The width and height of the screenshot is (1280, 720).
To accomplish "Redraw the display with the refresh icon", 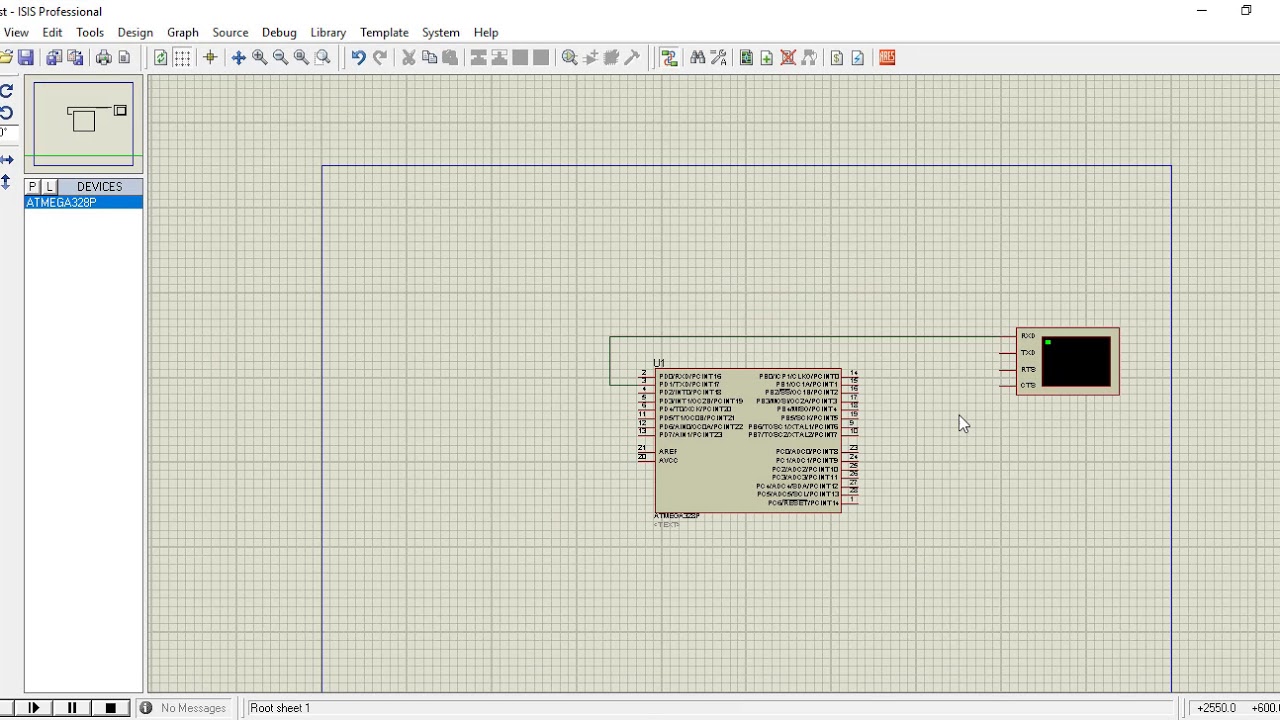I will tap(160, 58).
